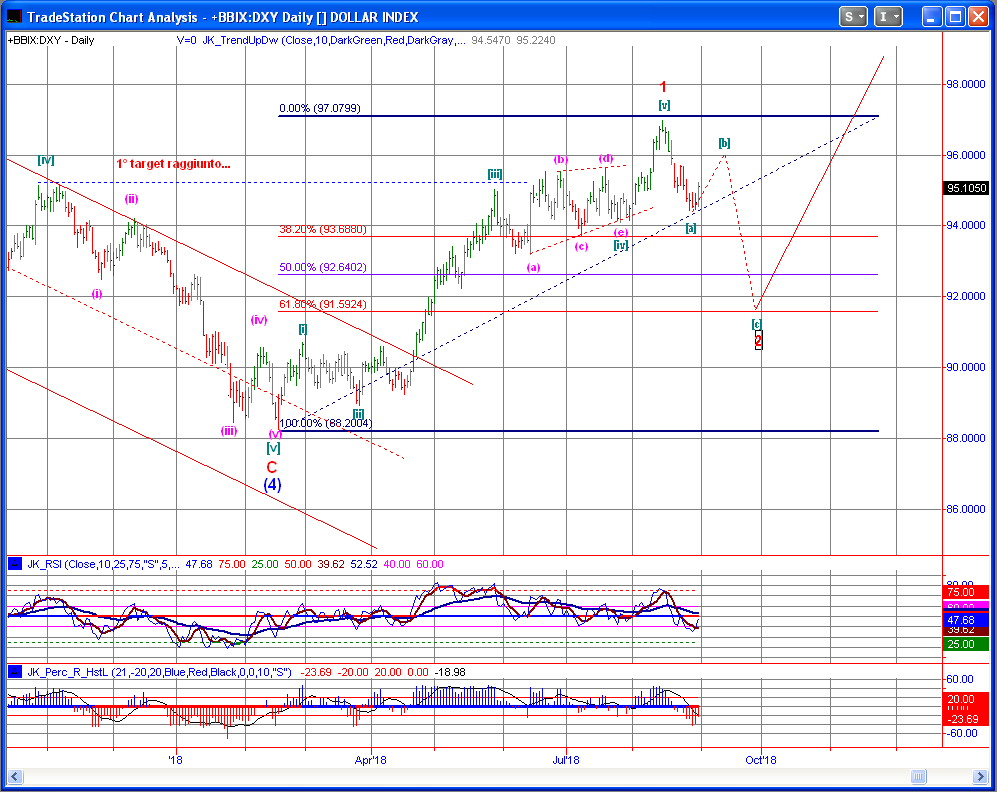Select the '100.00% (88.2004)' Fibonacci label

click(326, 423)
